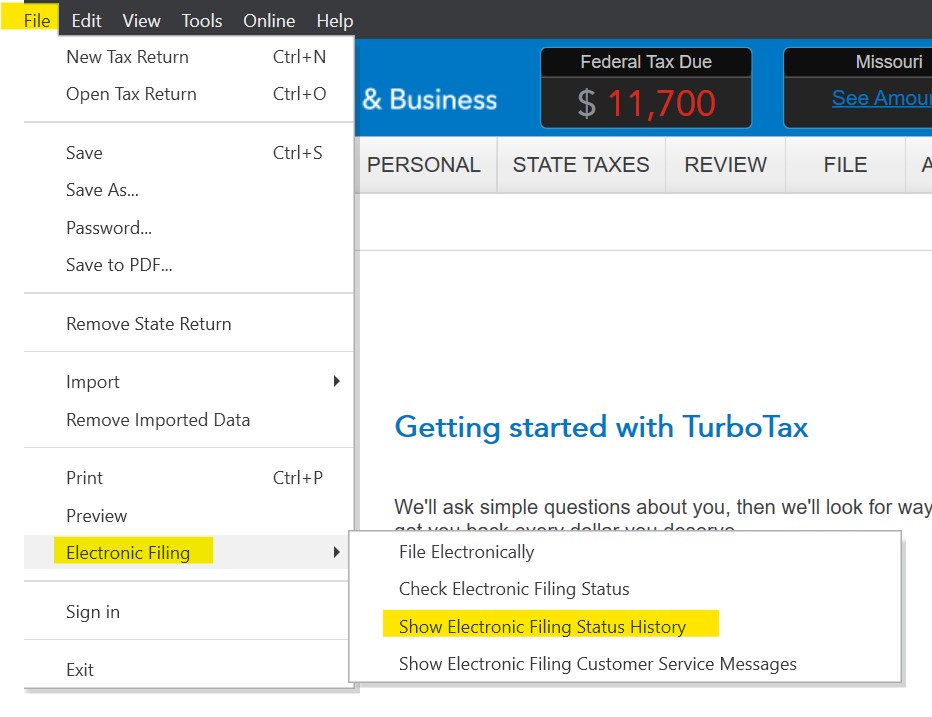The image size is (932, 717).
Task: Select New Tax Return menu entry
Action: click(x=127, y=57)
